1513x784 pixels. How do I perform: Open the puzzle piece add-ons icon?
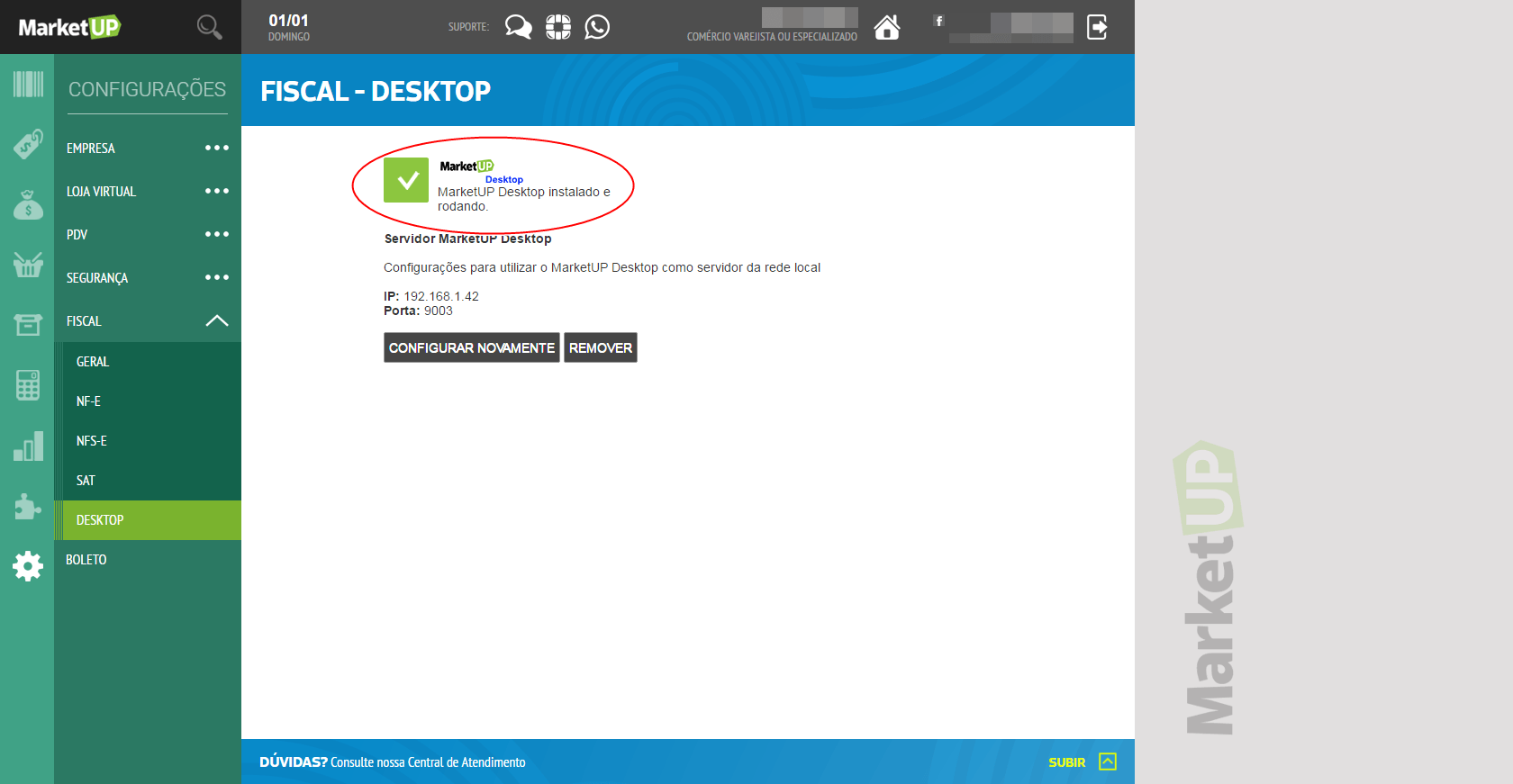coord(28,506)
